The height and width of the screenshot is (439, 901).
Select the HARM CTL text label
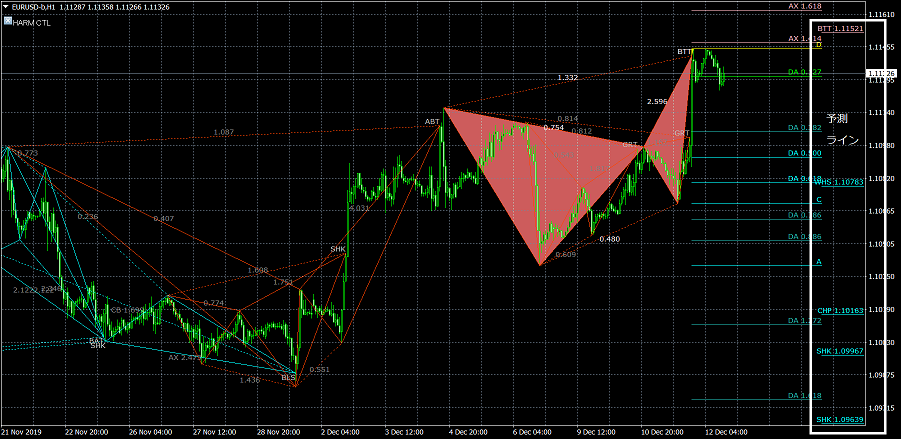tap(31, 22)
